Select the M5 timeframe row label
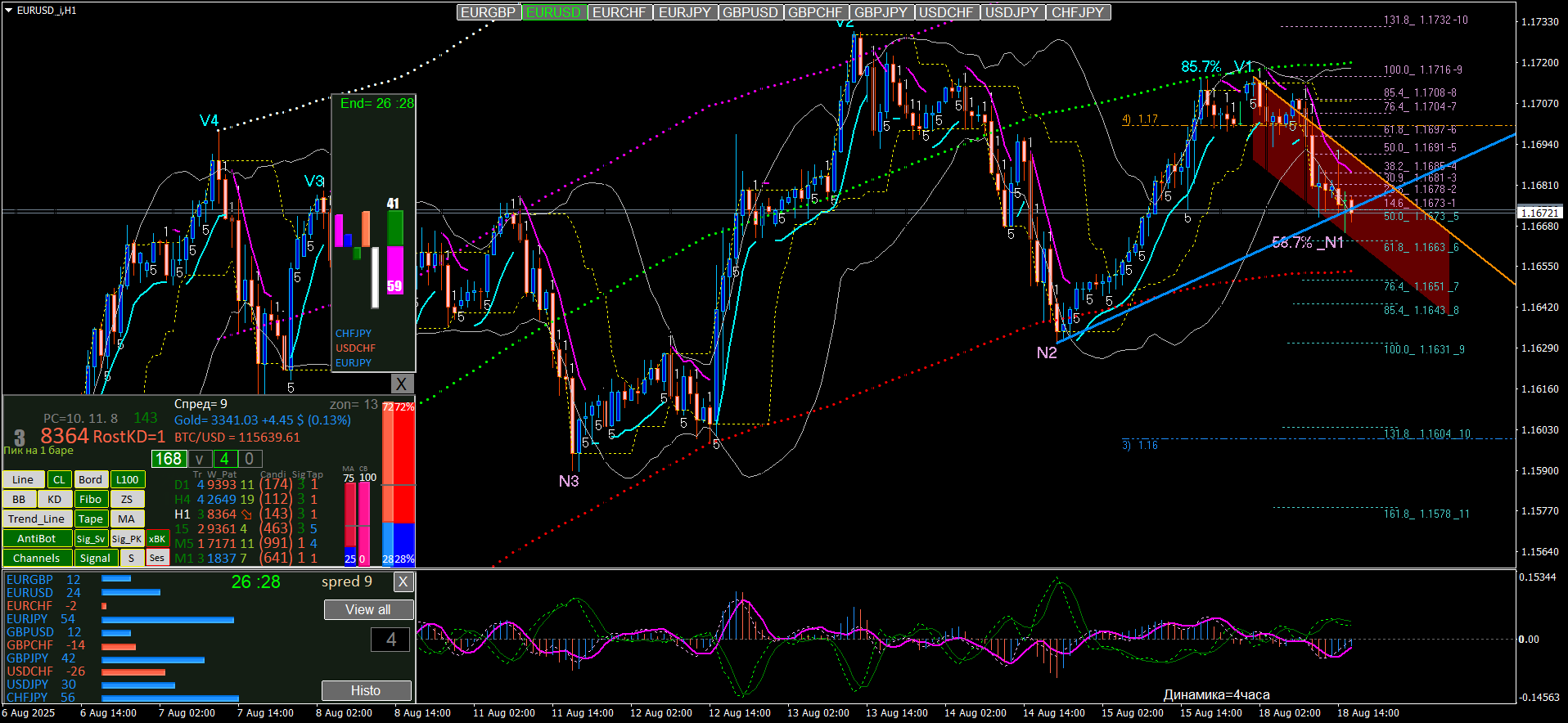Image resolution: width=1568 pixels, height=723 pixels. click(184, 544)
